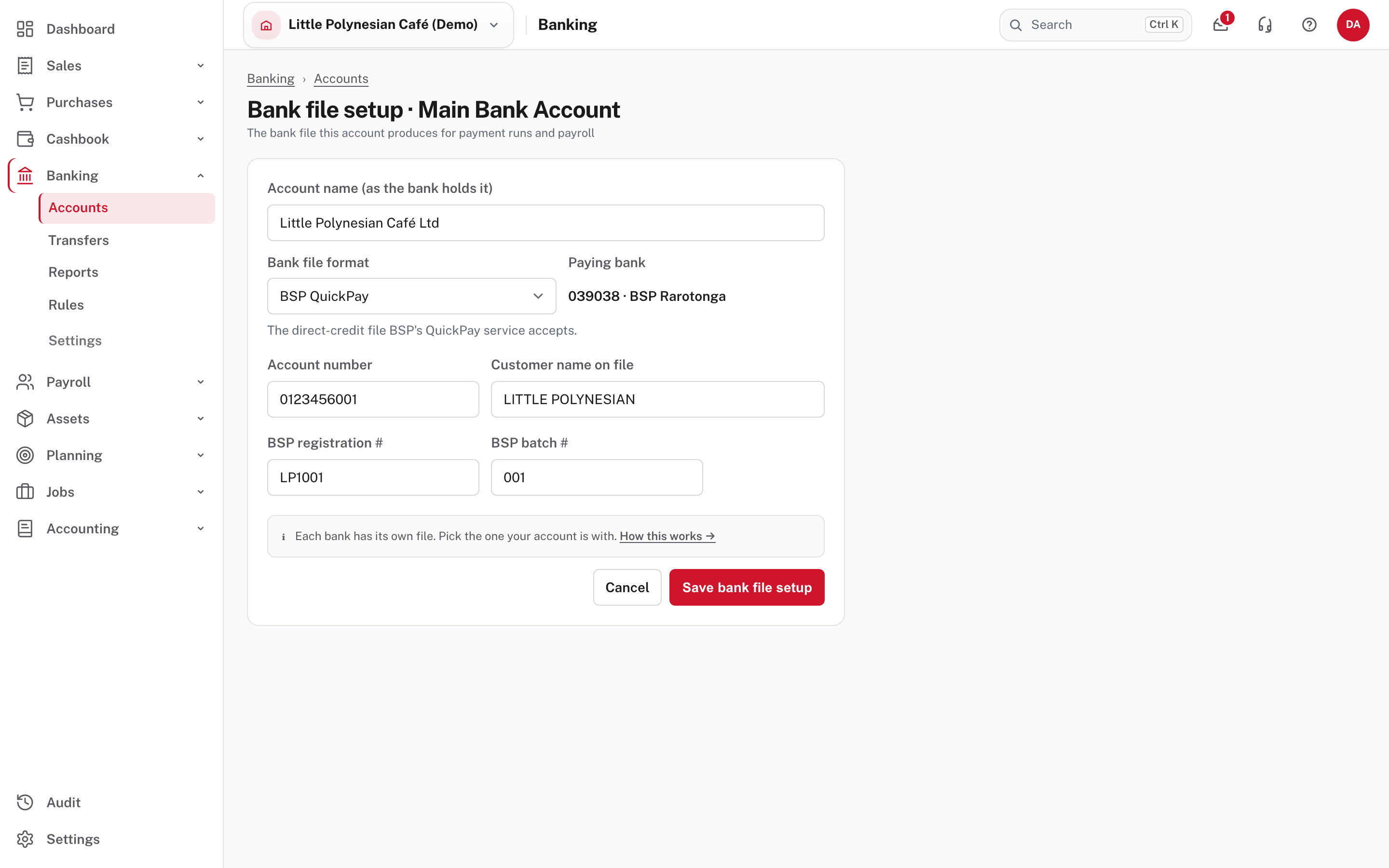
Task: Click the BSP batch # field
Action: [x=597, y=477]
